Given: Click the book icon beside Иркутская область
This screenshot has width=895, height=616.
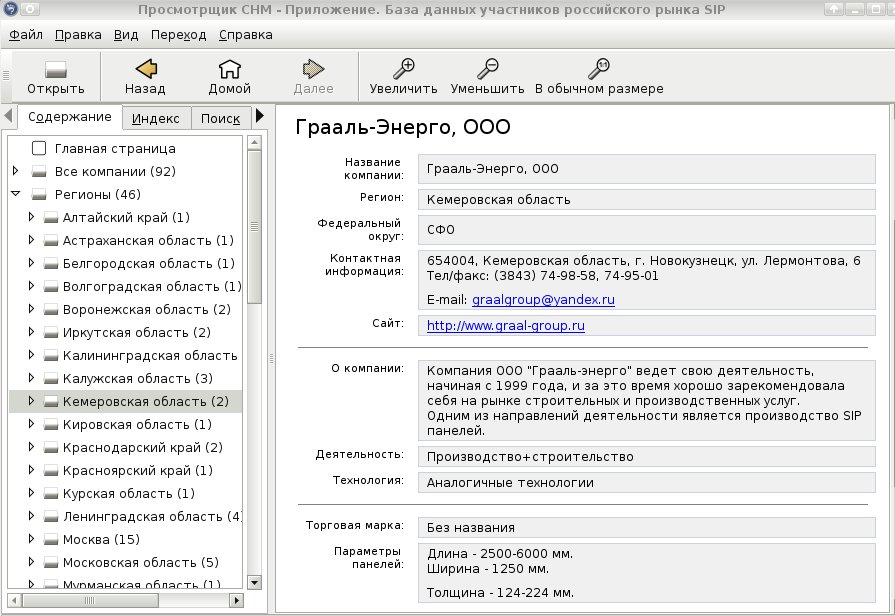Looking at the screenshot, I should pyautogui.click(x=51, y=332).
